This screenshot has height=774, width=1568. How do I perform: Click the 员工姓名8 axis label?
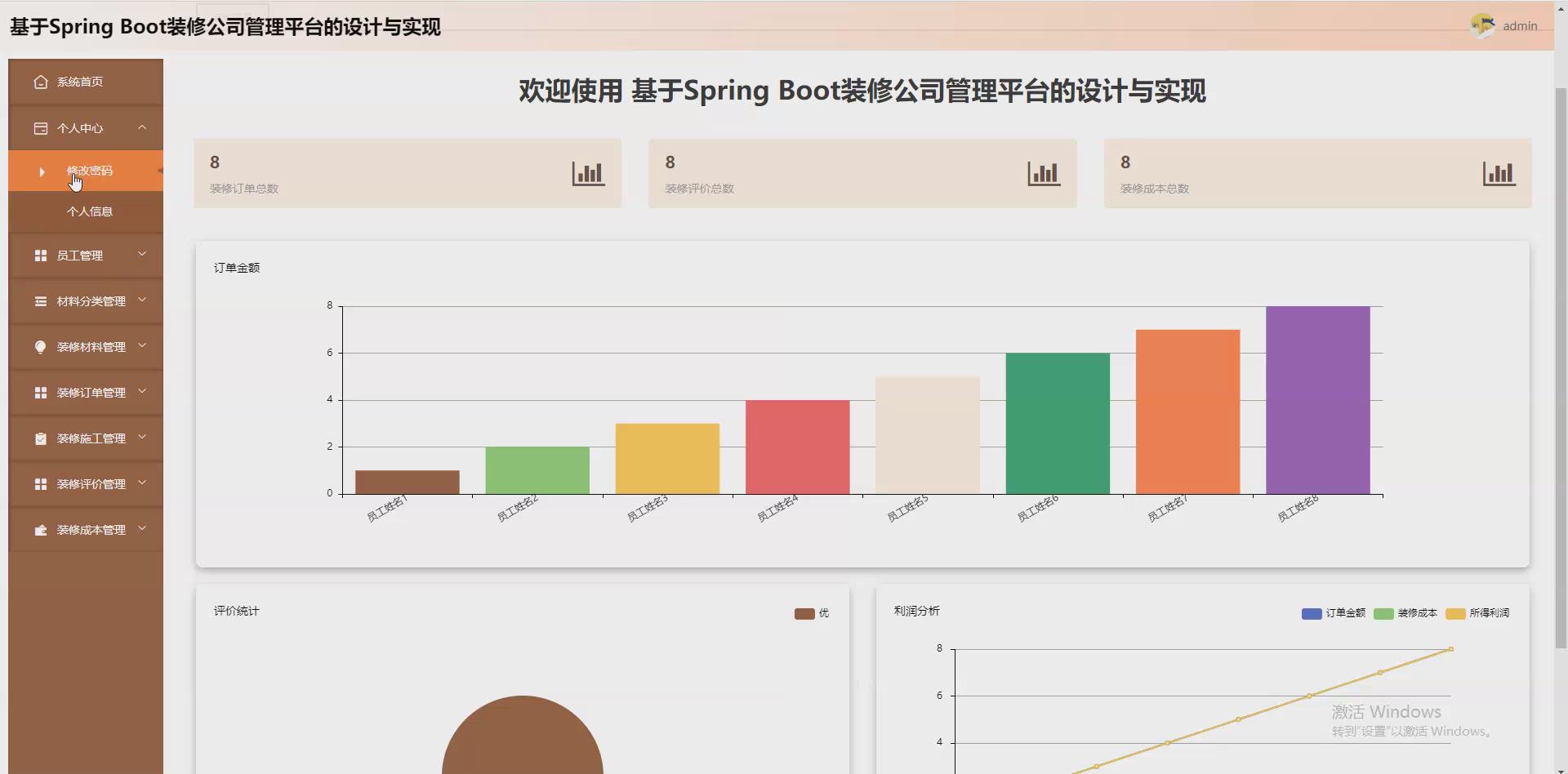[x=1298, y=509]
